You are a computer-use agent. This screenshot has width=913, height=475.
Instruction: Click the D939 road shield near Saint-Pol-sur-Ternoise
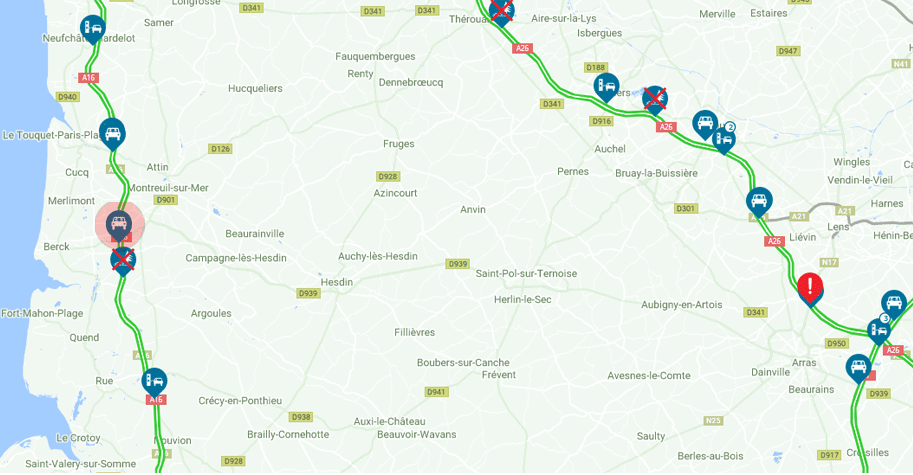458,264
